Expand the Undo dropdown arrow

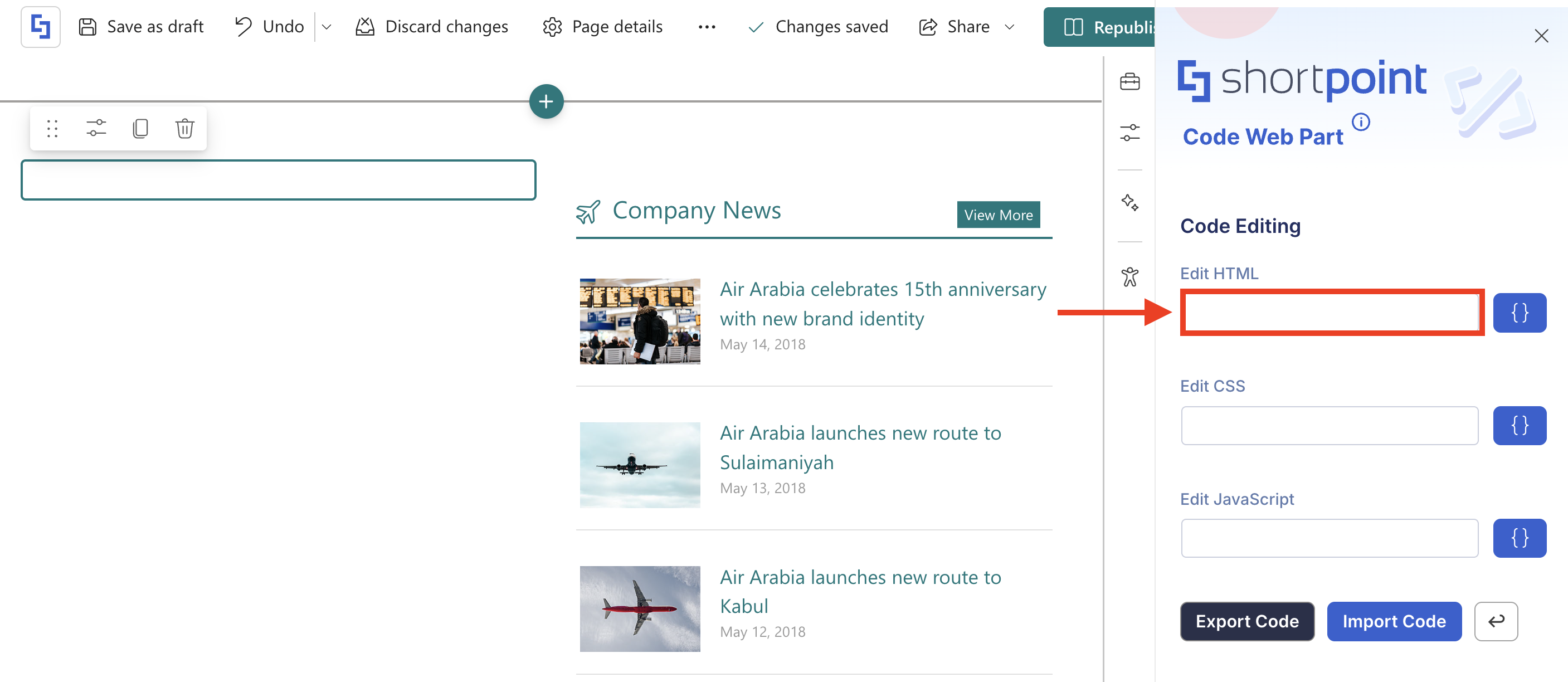(x=327, y=27)
